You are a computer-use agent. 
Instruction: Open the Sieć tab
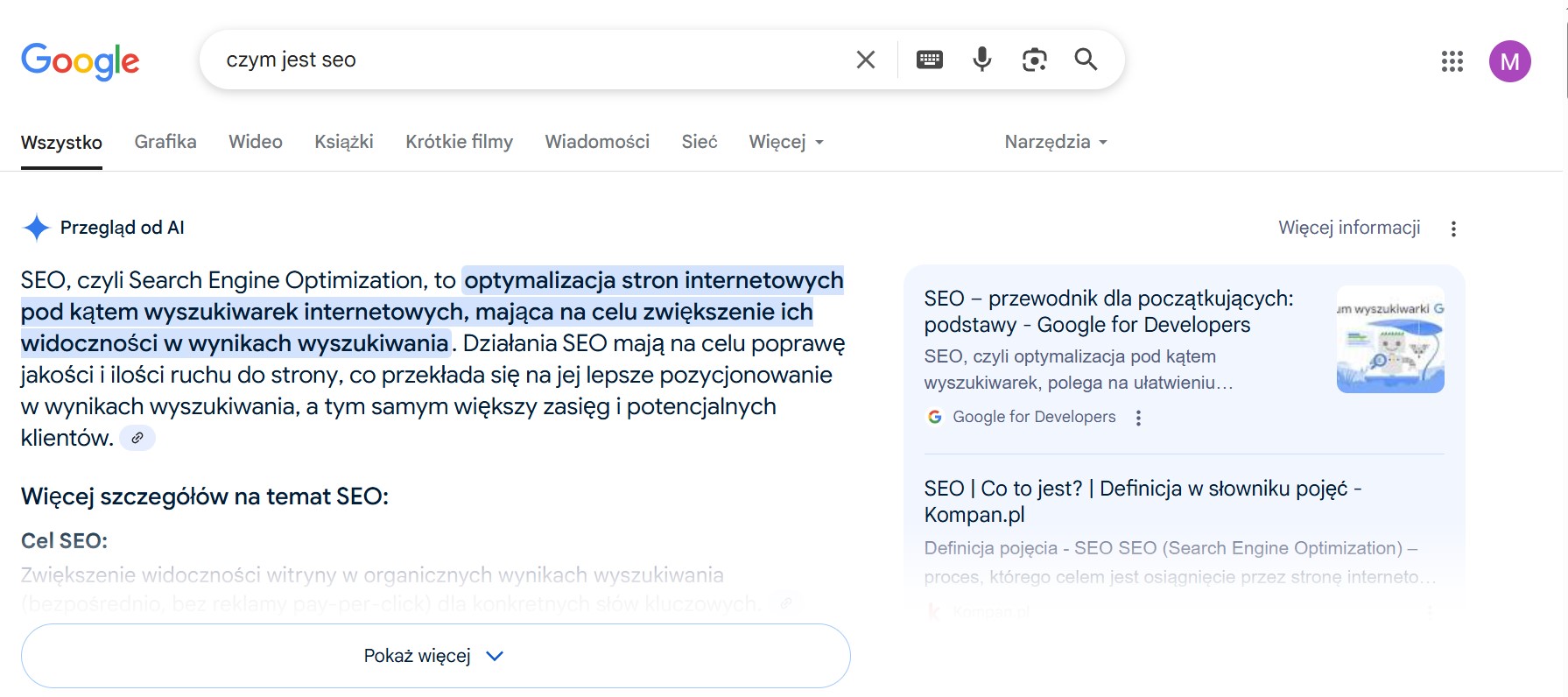700,142
